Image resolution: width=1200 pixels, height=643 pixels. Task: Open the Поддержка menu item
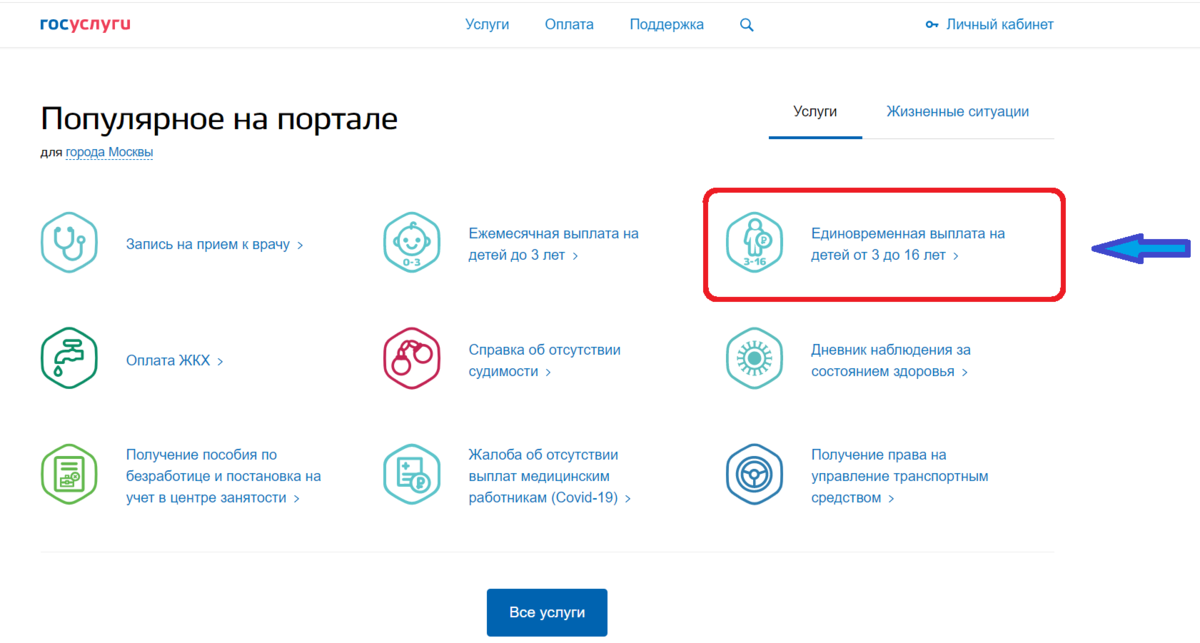click(667, 25)
